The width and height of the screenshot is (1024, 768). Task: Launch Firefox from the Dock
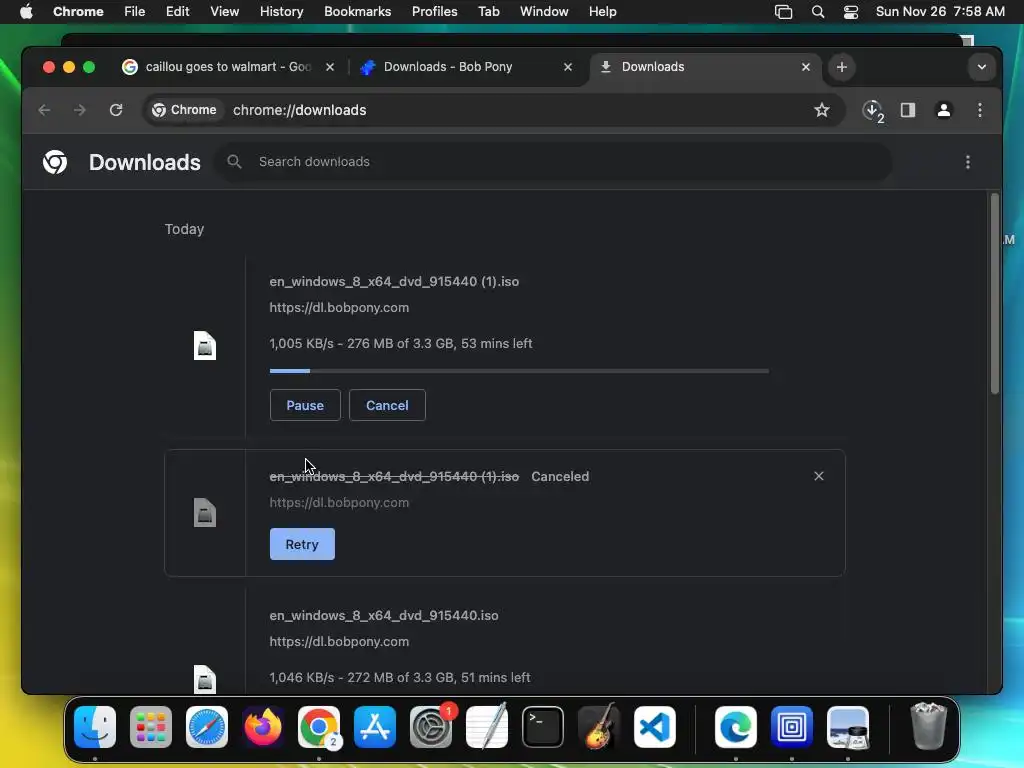[x=263, y=727]
